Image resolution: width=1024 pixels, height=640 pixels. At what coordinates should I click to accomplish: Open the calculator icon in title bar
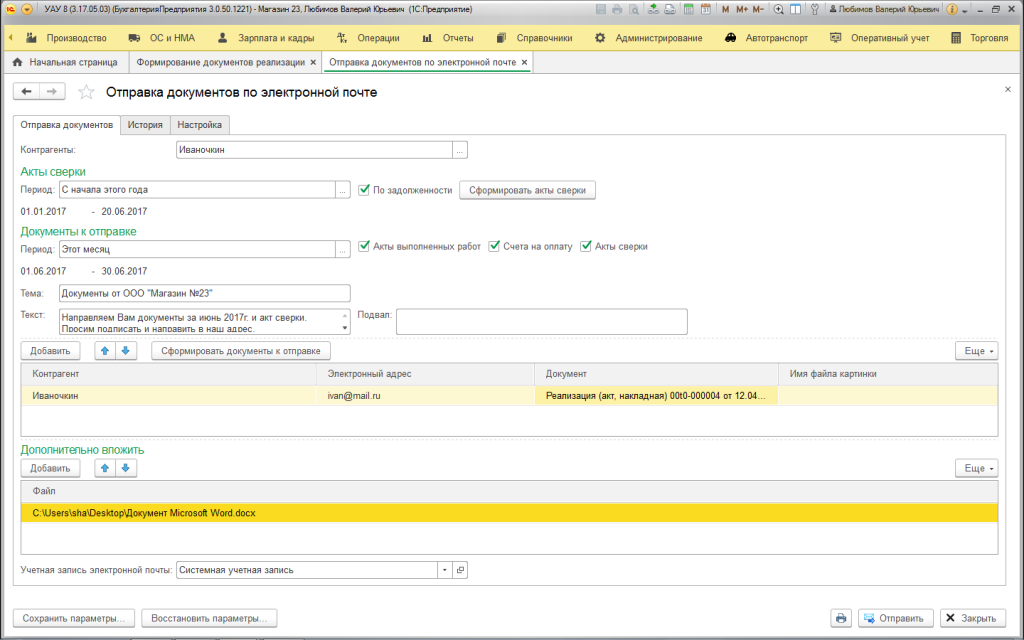click(688, 10)
